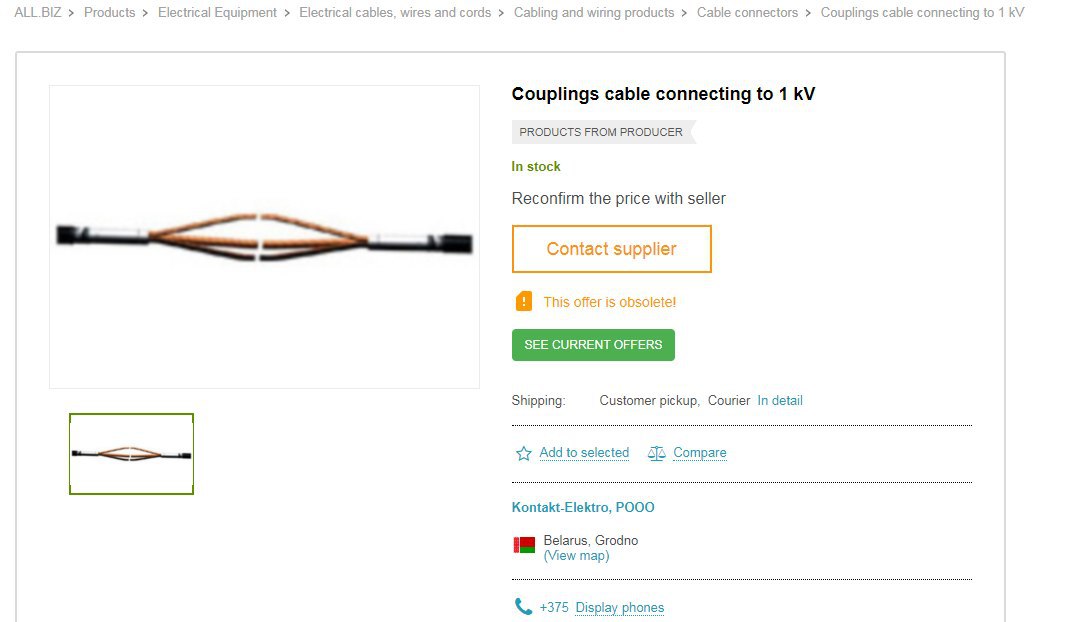Viewport: 1075px width, 622px height.
Task: Click the Contact supplier button
Action: (612, 249)
